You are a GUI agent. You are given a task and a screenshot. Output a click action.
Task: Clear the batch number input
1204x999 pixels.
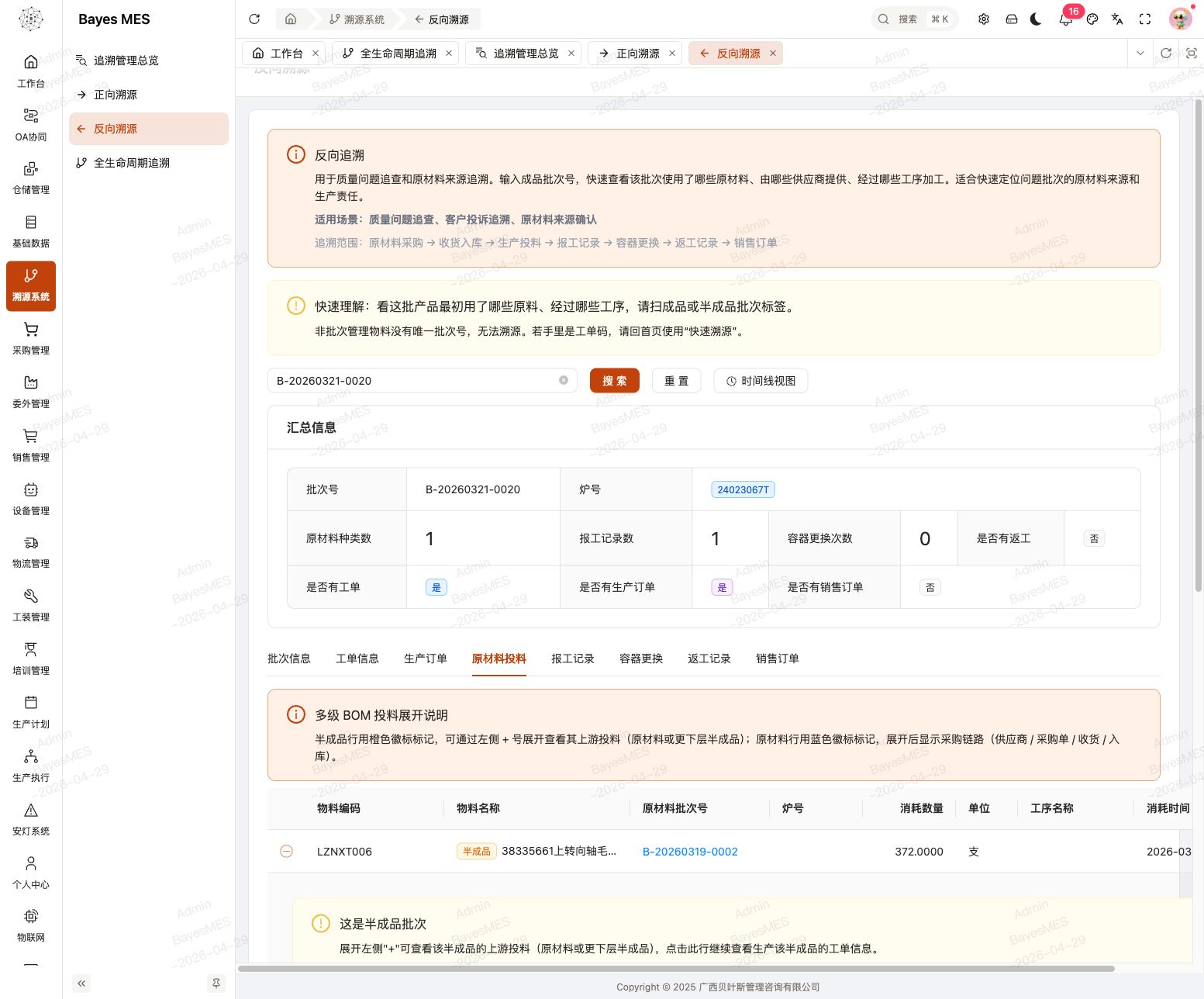coord(564,380)
